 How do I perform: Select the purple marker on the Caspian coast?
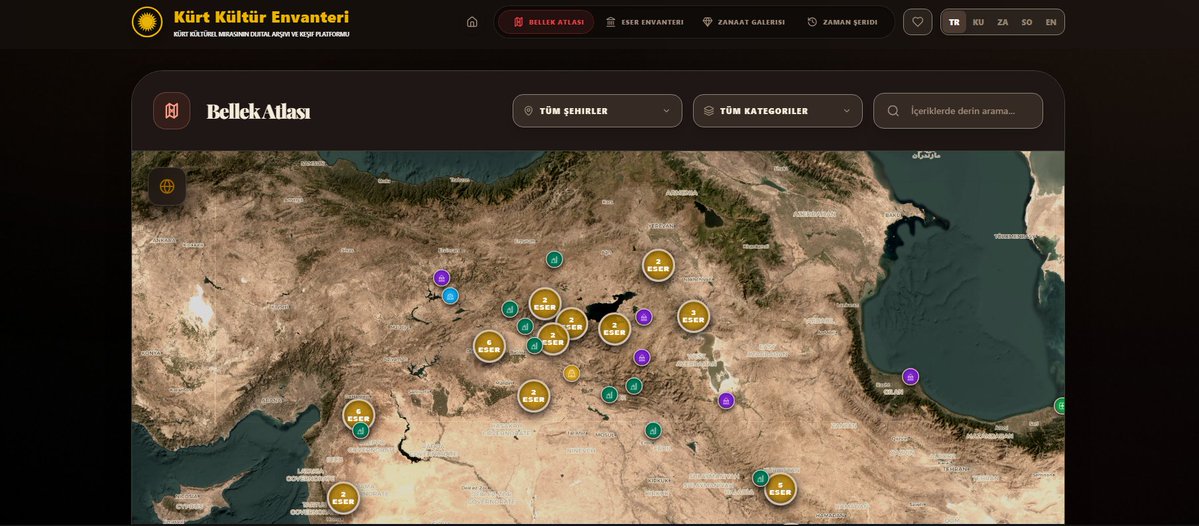click(910, 376)
